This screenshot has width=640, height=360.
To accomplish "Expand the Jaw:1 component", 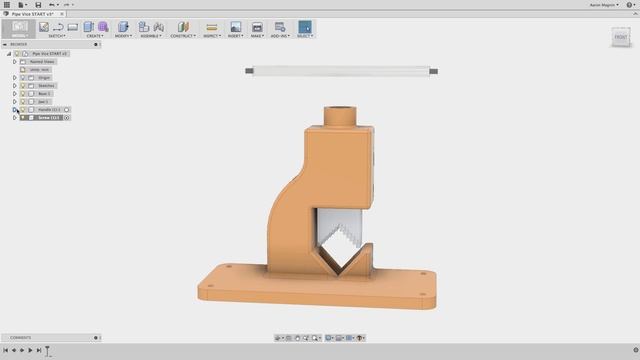I will [15, 102].
